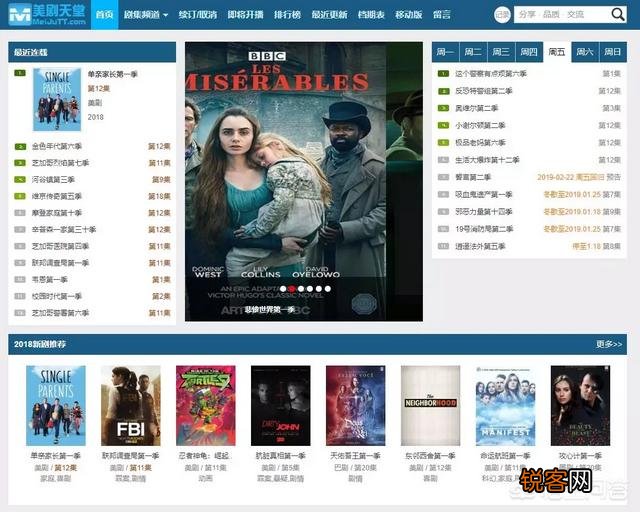This screenshot has width=640, height=512.
Task: Select the active 周五 Friday tab
Action: 557,52
